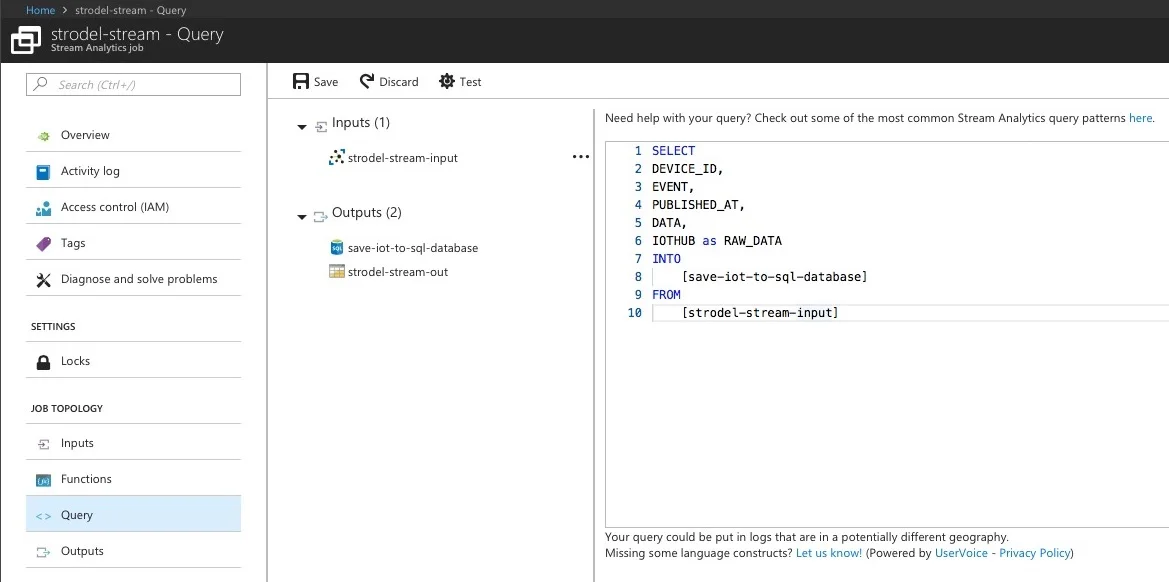1169x582 pixels.
Task: Open Diagnose and solve problems
Action: [x=133, y=279]
